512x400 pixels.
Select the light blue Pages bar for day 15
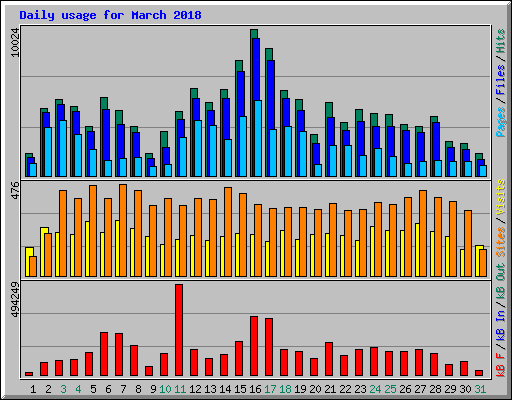(x=243, y=146)
